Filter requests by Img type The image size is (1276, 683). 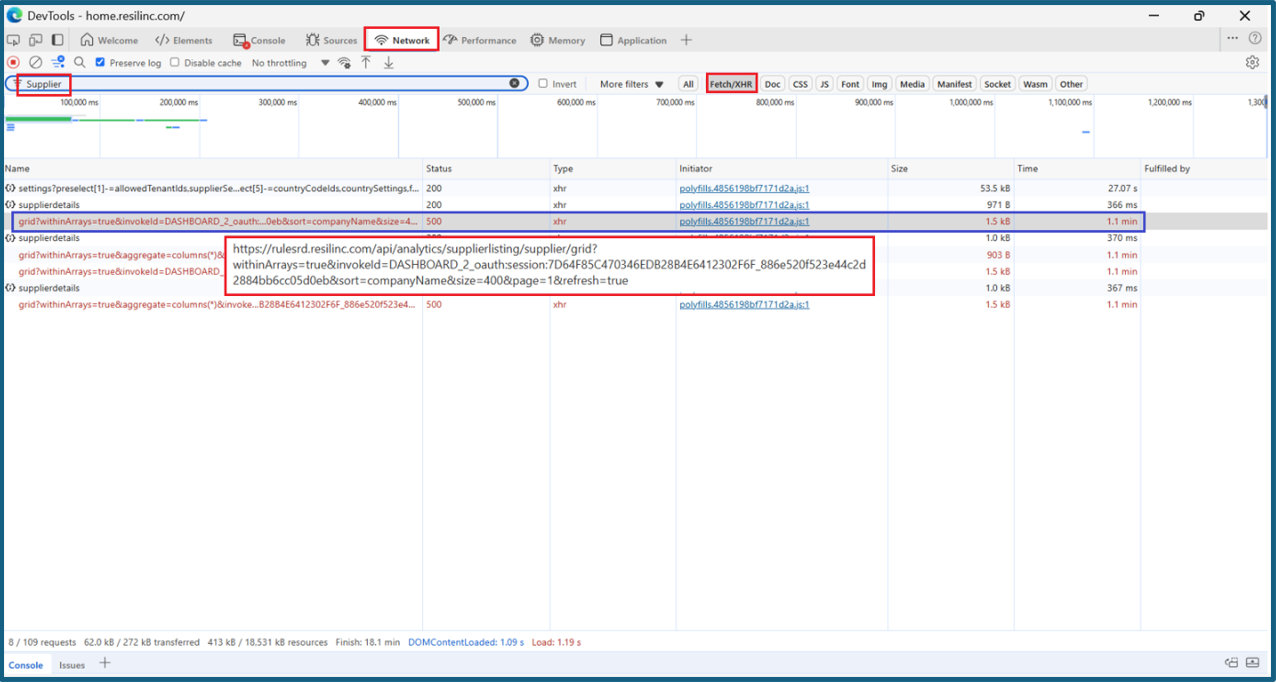click(879, 84)
